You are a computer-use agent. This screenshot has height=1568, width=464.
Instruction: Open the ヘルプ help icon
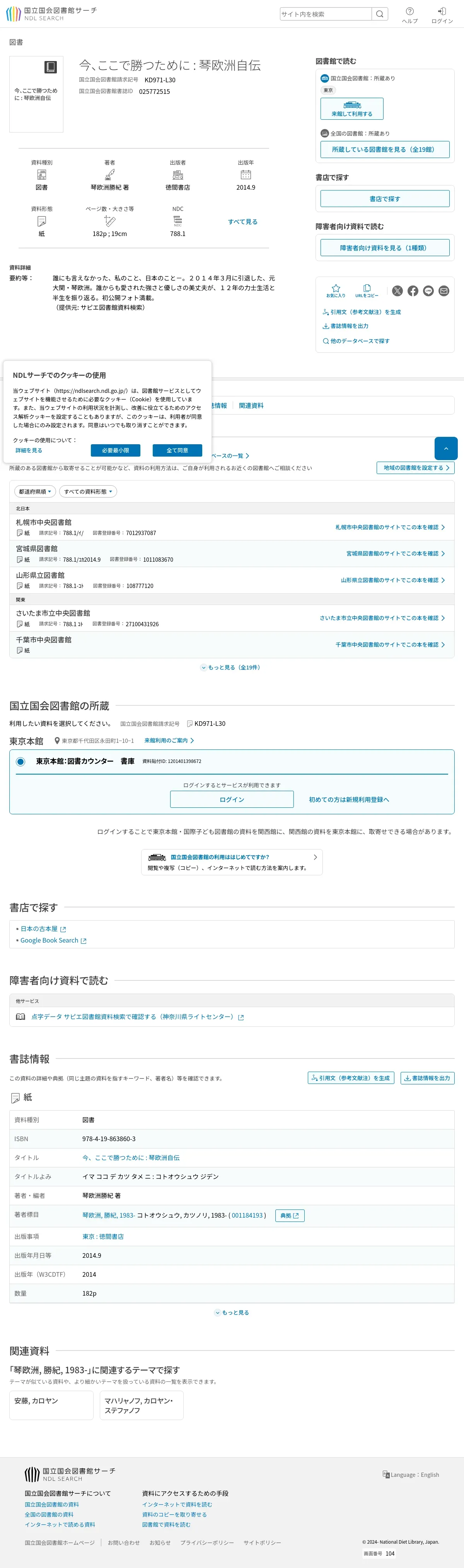(x=410, y=15)
